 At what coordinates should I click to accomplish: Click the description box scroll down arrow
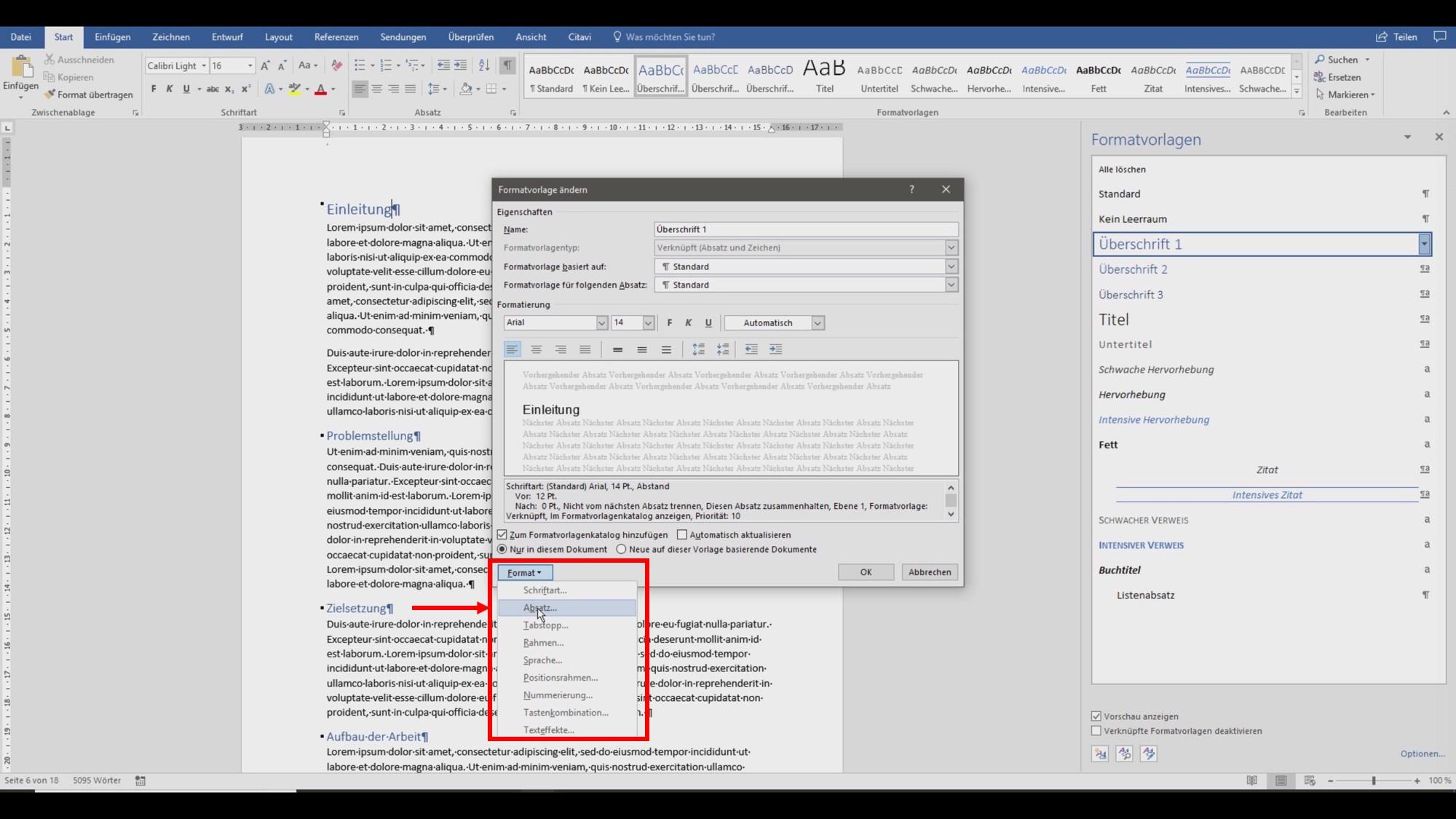click(x=951, y=515)
